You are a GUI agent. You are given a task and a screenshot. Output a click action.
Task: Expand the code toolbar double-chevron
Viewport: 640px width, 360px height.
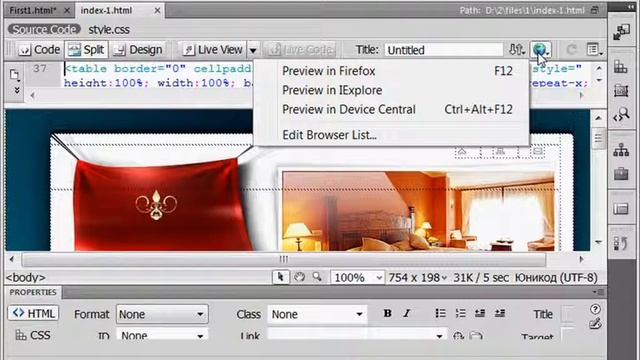[17, 90]
